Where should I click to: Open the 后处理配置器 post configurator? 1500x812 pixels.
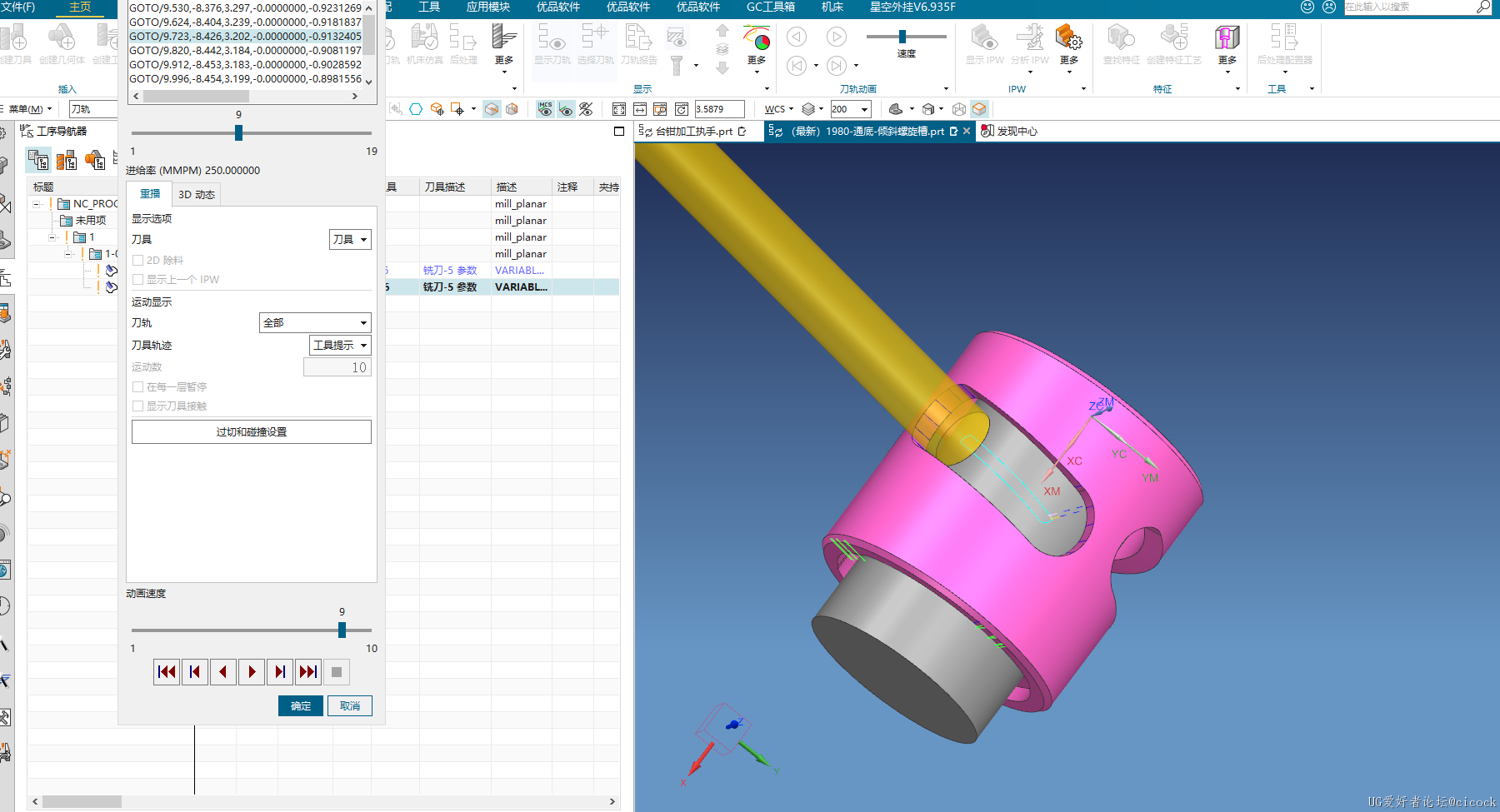pos(1284,44)
